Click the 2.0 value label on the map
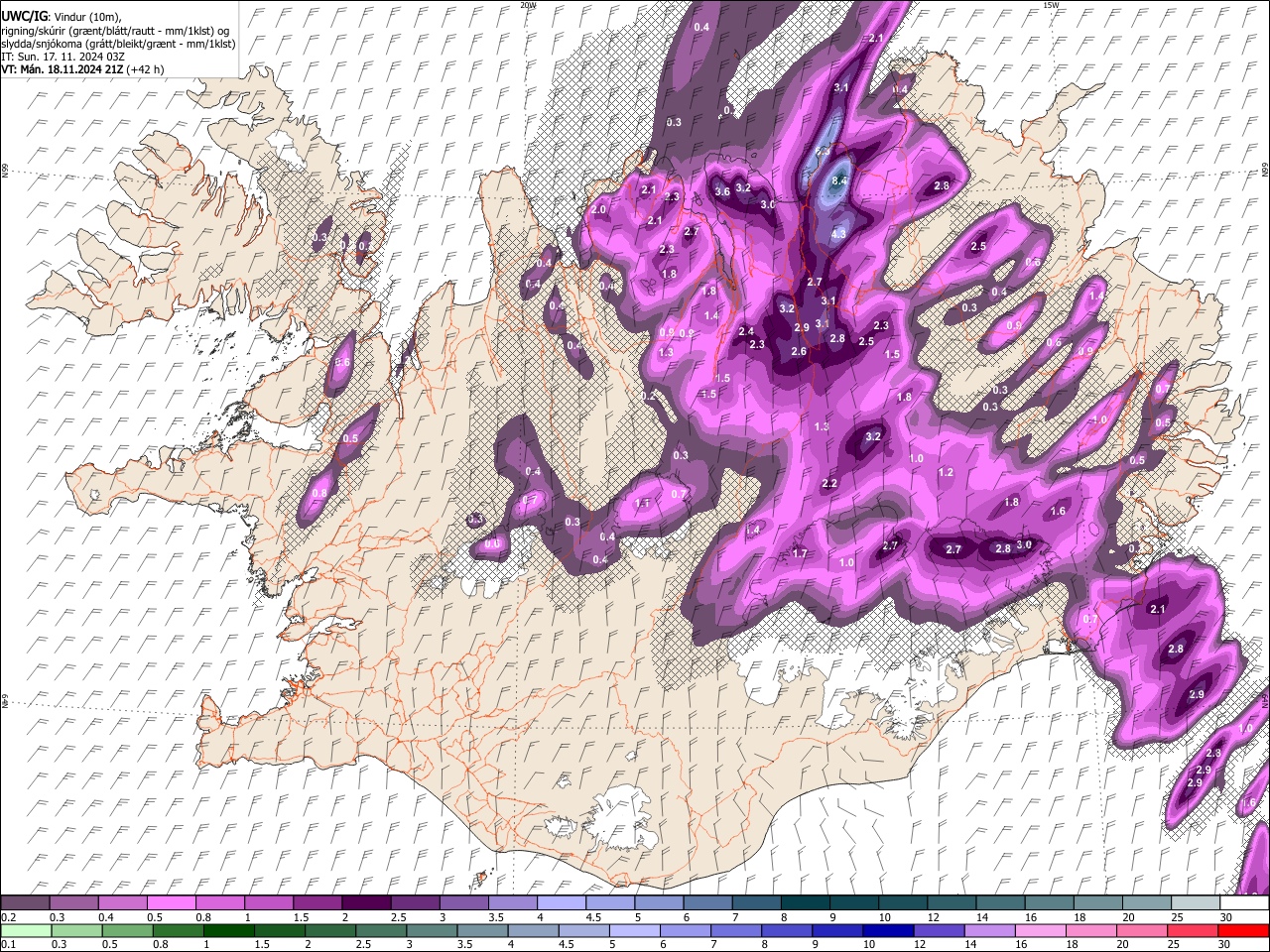 coord(598,210)
